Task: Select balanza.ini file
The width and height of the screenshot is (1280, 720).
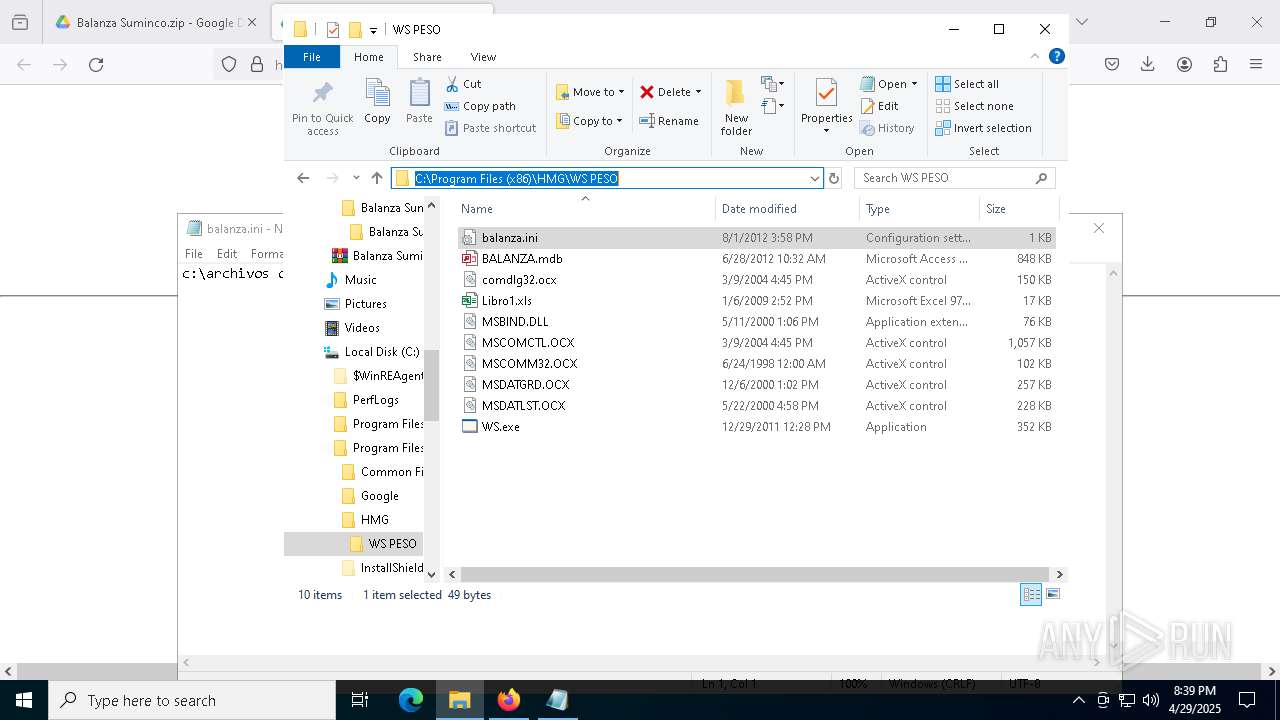Action: tap(756, 238)
